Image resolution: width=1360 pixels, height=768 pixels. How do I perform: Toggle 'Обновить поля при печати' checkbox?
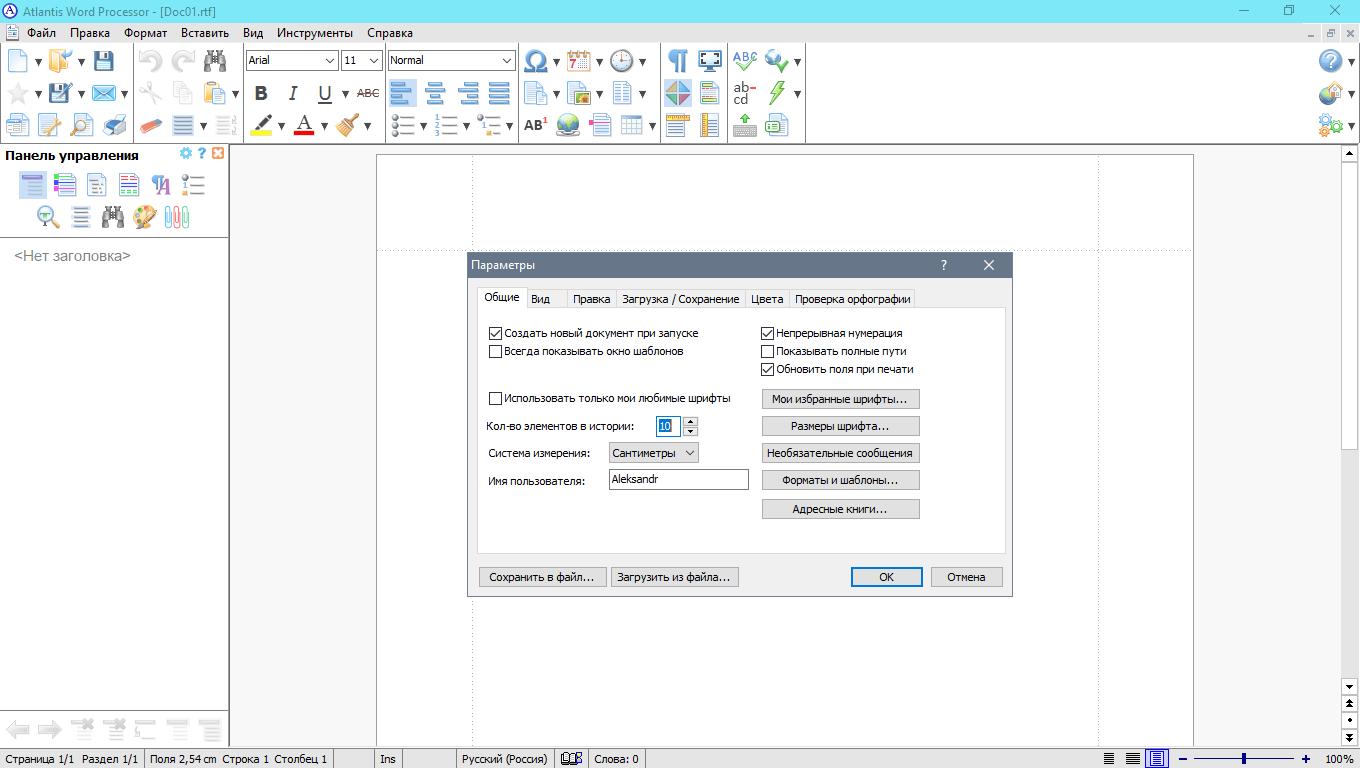coord(768,369)
